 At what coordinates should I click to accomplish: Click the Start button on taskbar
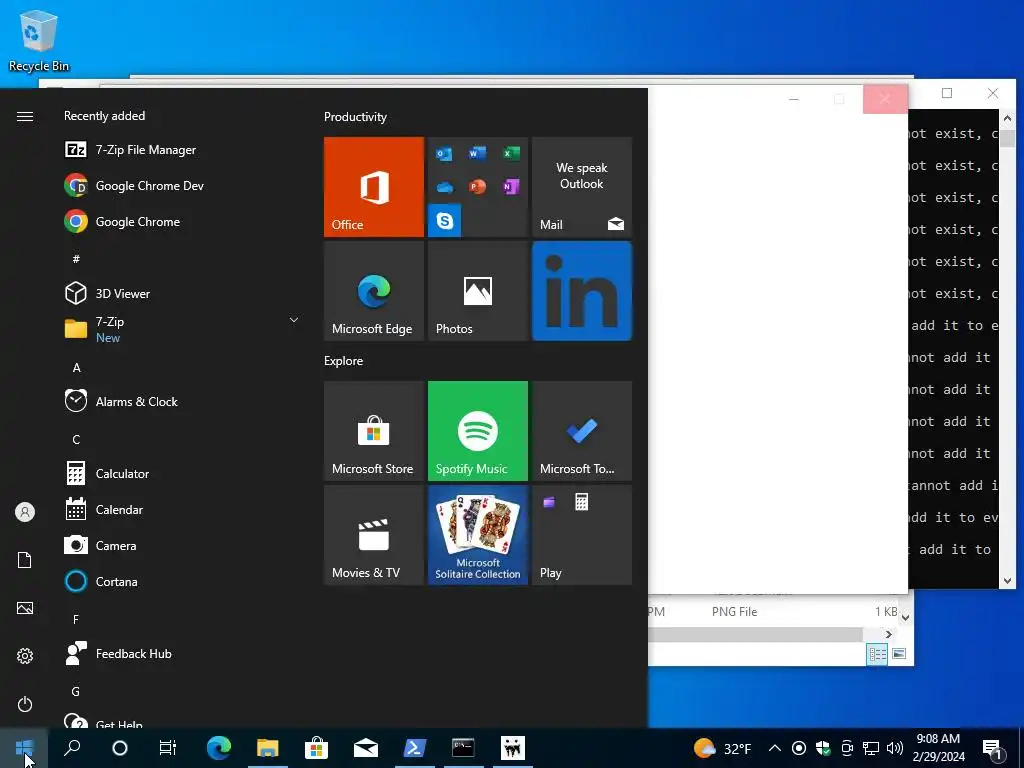pos(24,748)
